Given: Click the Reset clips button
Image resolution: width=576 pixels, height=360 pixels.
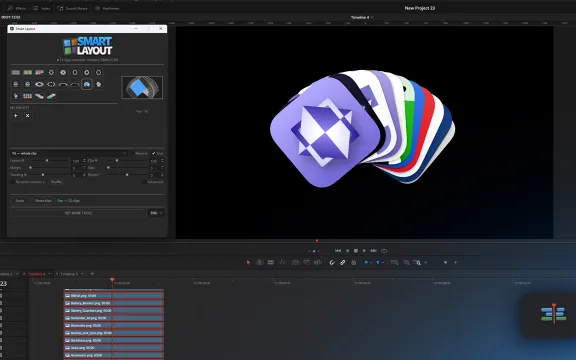Looking at the screenshot, I should point(43,201).
